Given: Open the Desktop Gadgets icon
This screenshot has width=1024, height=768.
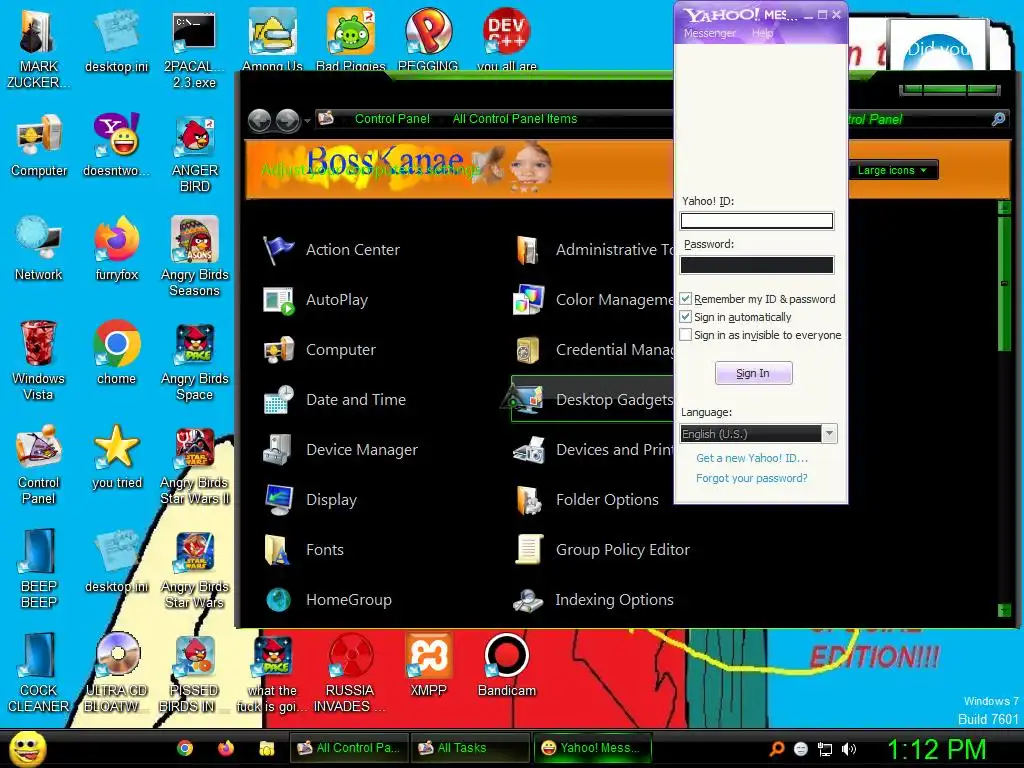Looking at the screenshot, I should (528, 400).
